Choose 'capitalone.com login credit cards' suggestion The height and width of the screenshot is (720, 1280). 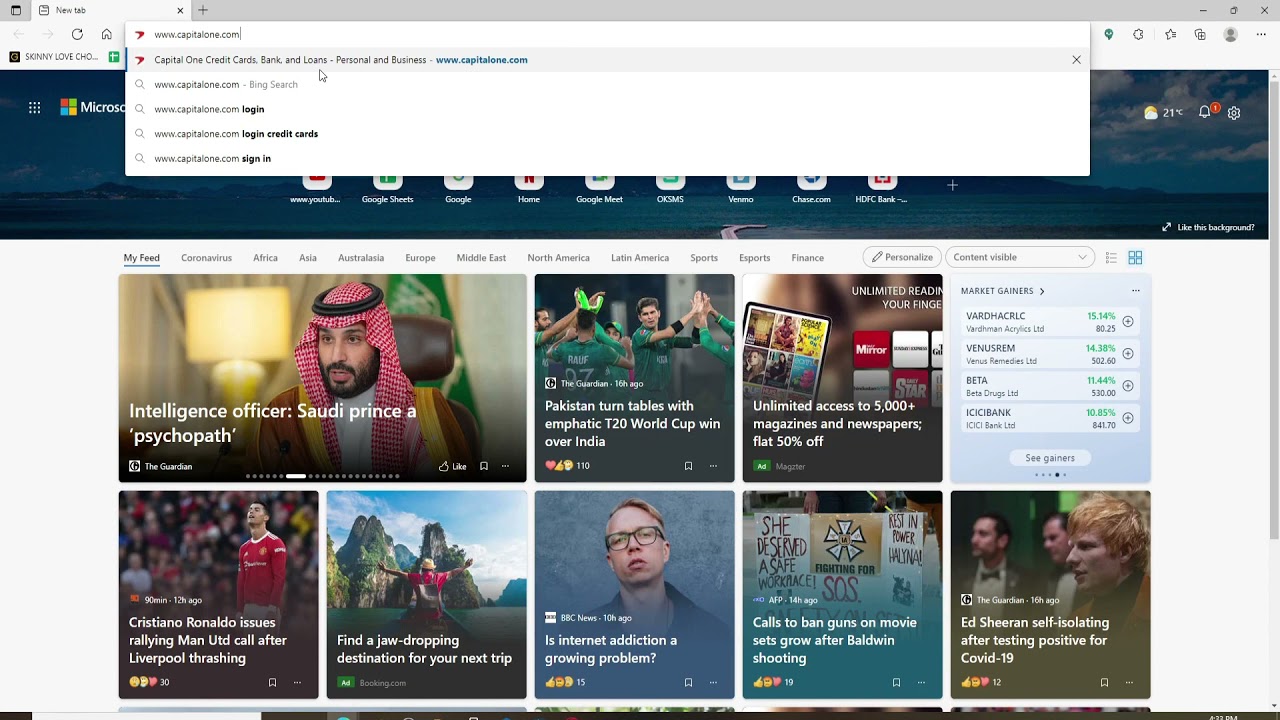(x=608, y=134)
